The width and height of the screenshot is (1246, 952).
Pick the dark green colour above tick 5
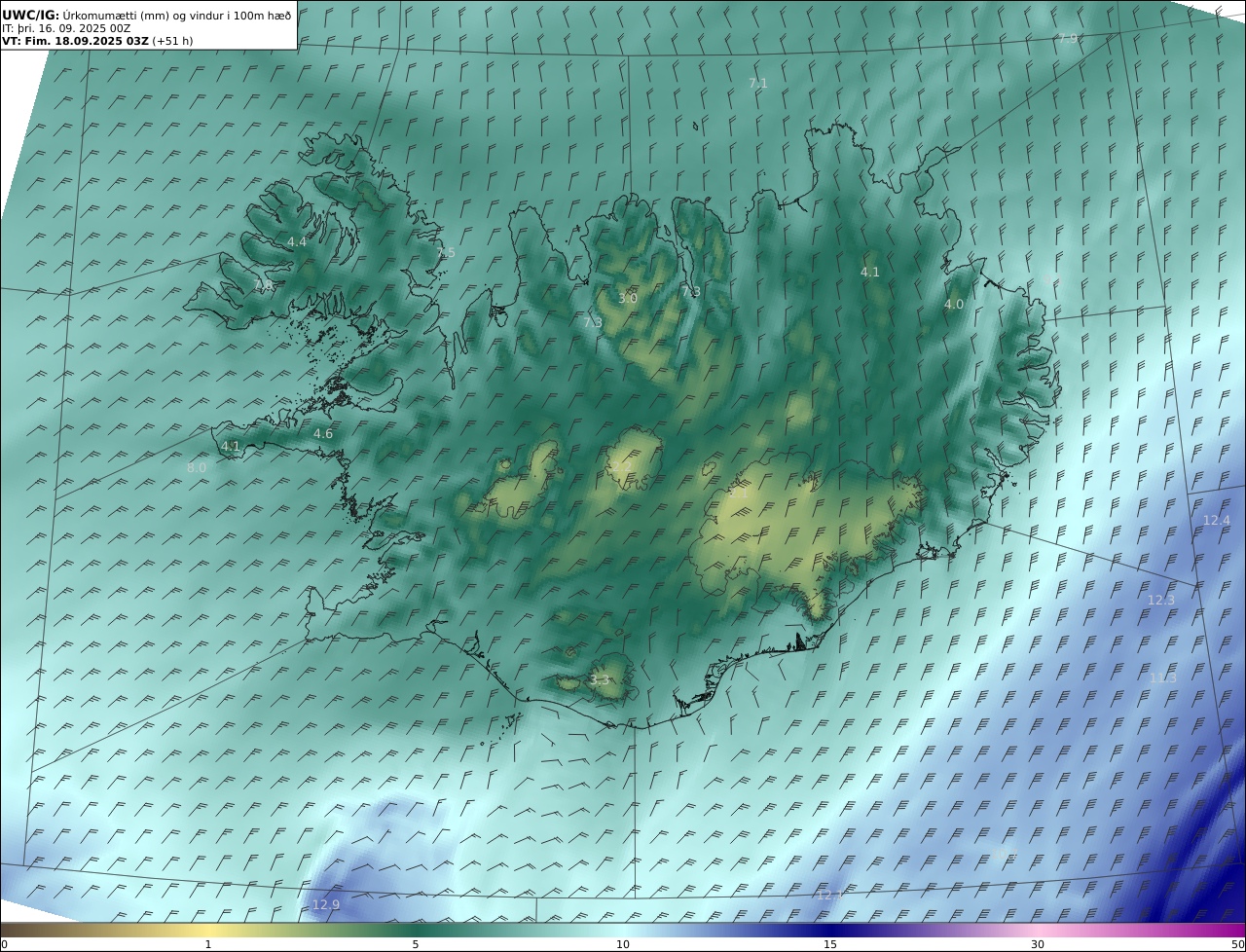point(416,930)
